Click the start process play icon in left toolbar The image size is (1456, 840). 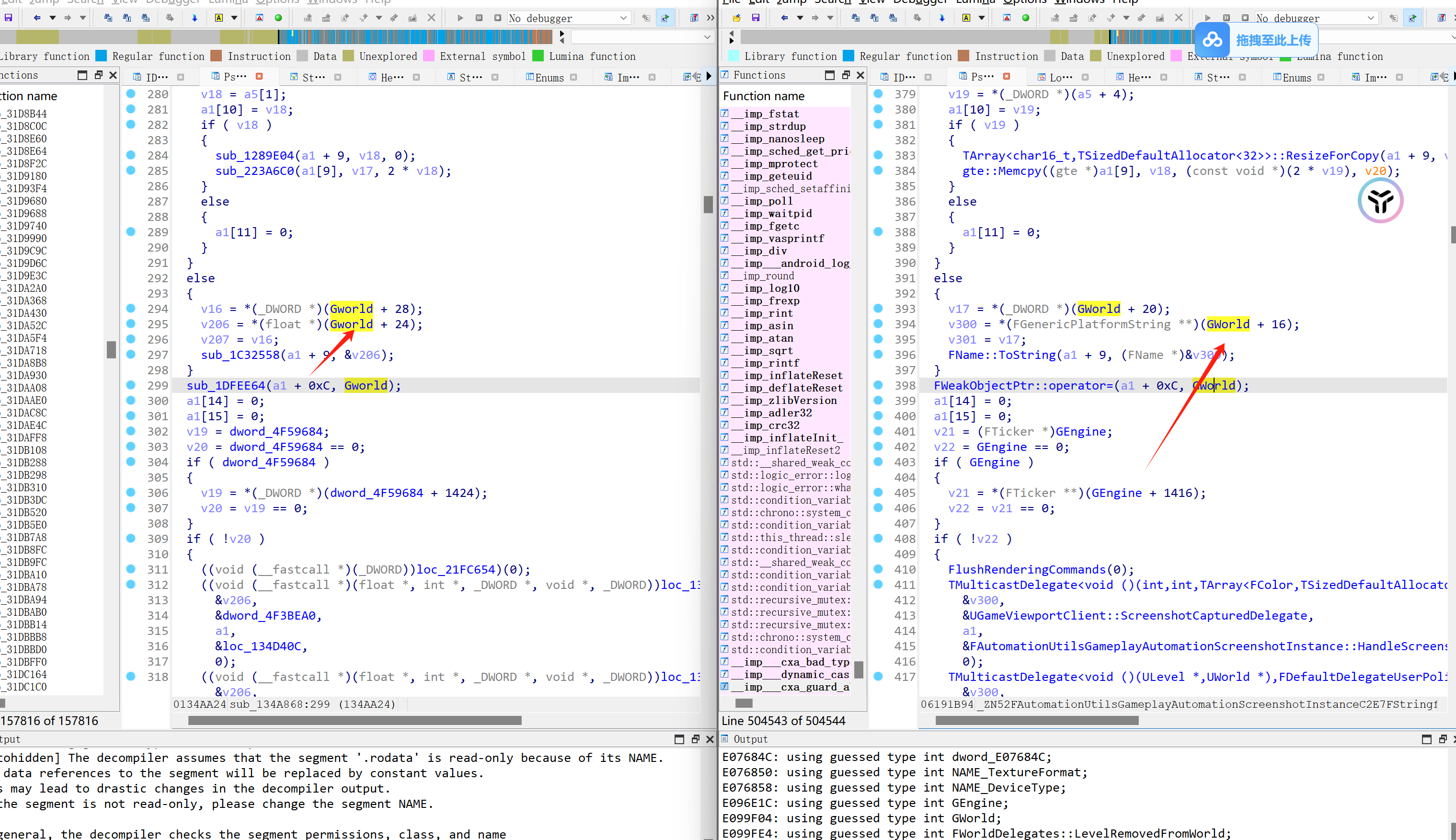pyautogui.click(x=460, y=18)
